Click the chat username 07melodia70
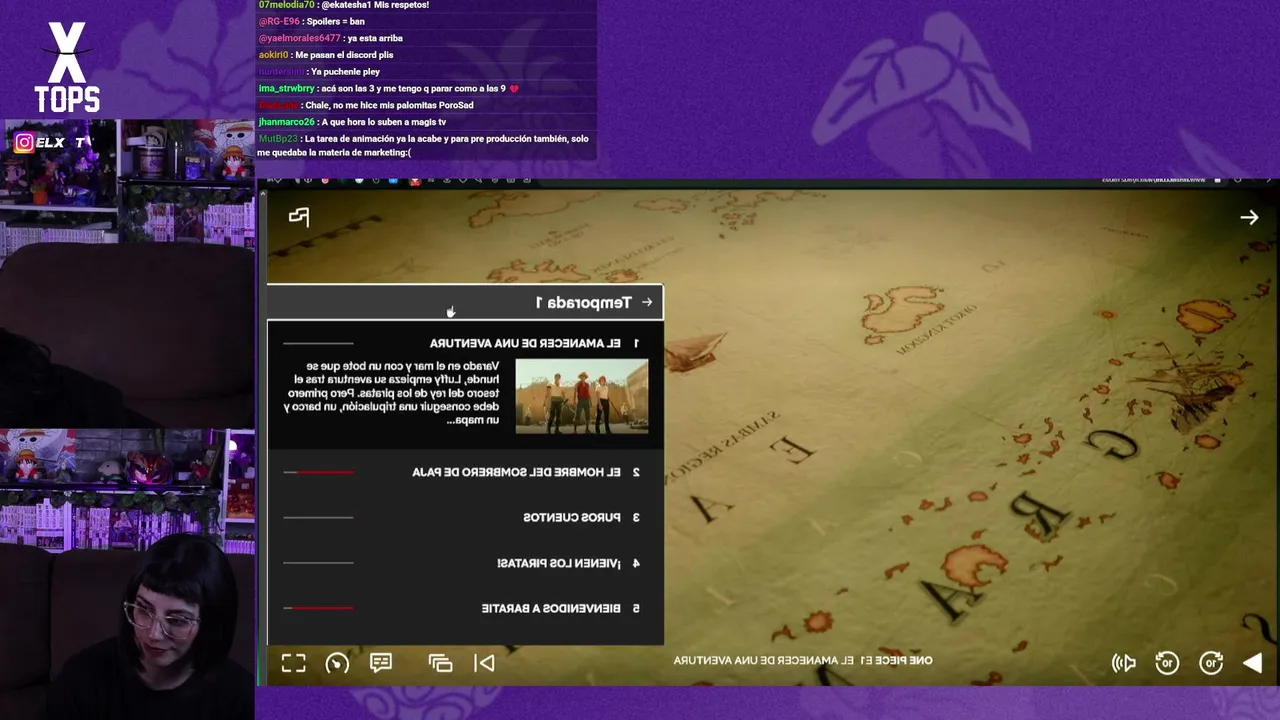This screenshot has height=720, width=1280. (x=286, y=5)
